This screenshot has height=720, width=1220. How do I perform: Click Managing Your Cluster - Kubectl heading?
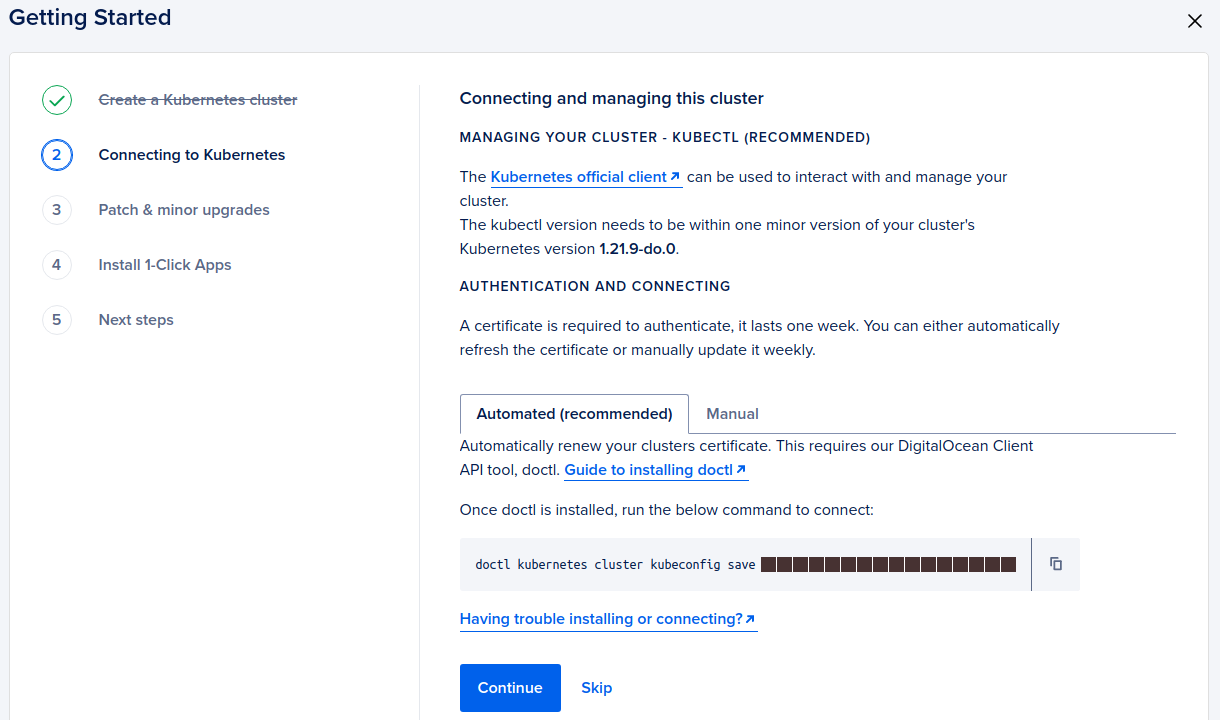click(665, 137)
